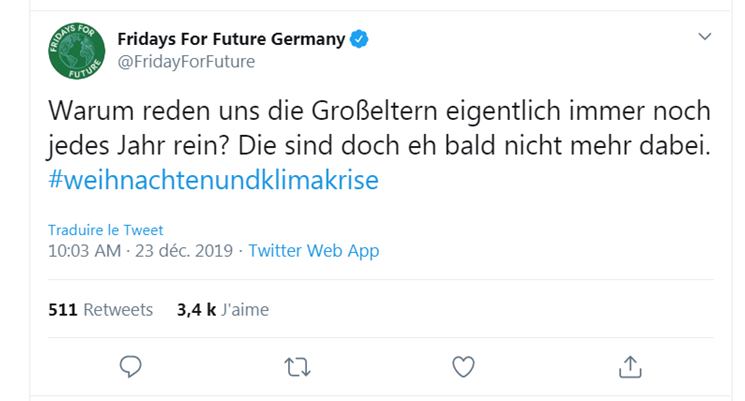Retweet using the arrows icon
The height and width of the screenshot is (401, 745).
[x=297, y=367]
